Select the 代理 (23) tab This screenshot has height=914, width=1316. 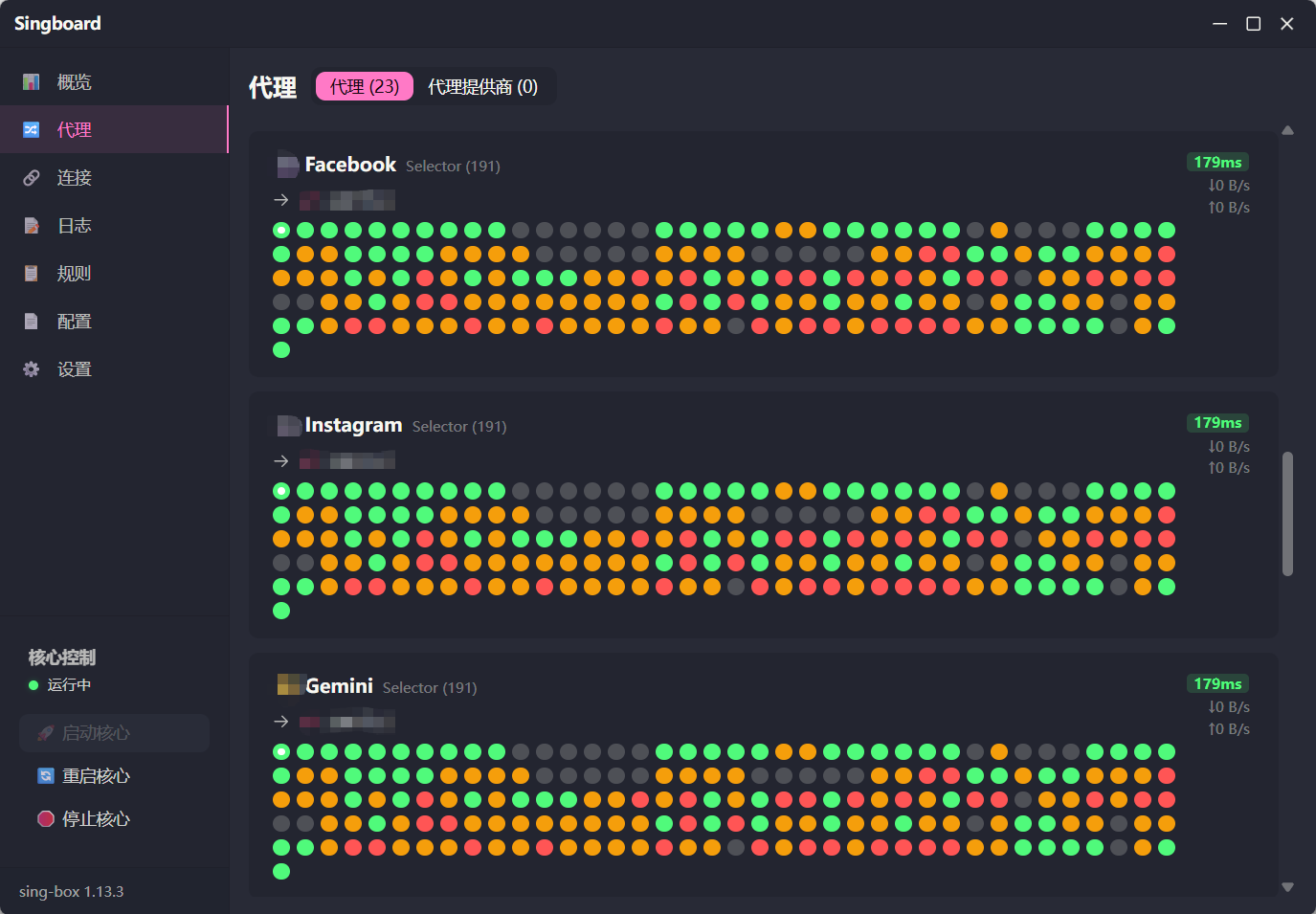point(365,86)
